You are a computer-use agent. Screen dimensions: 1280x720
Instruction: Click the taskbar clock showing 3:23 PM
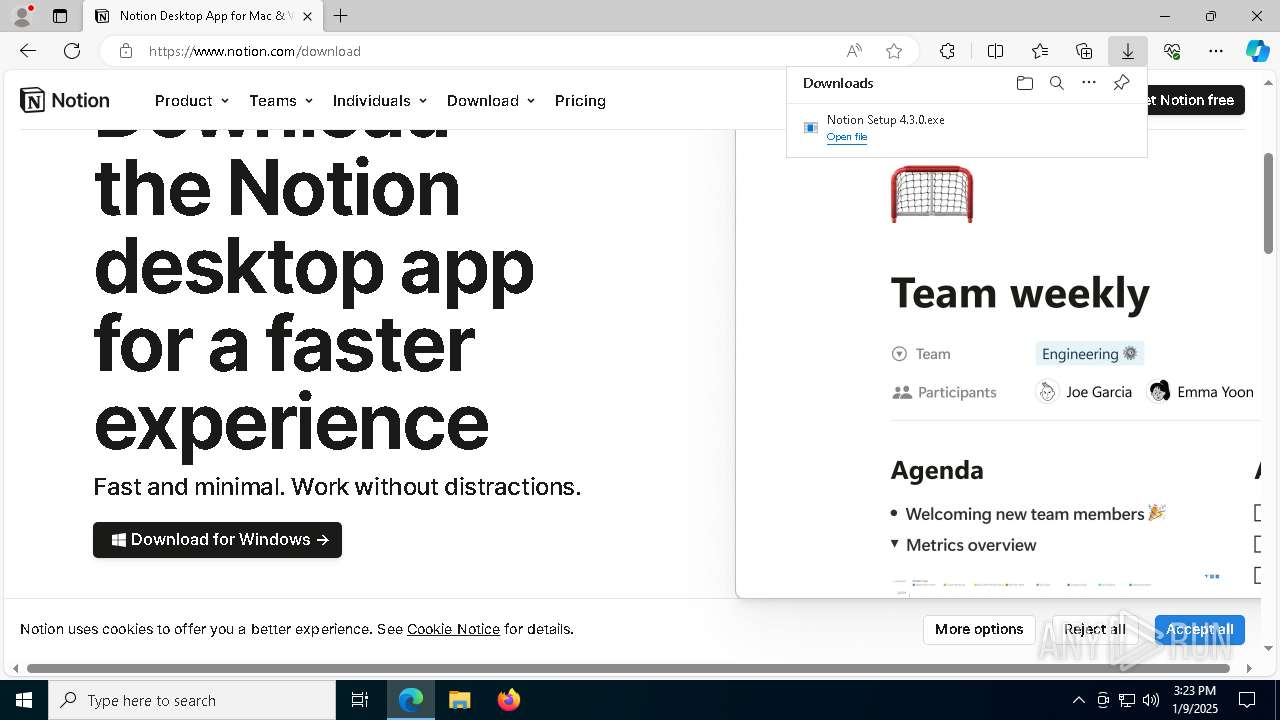click(x=1194, y=700)
